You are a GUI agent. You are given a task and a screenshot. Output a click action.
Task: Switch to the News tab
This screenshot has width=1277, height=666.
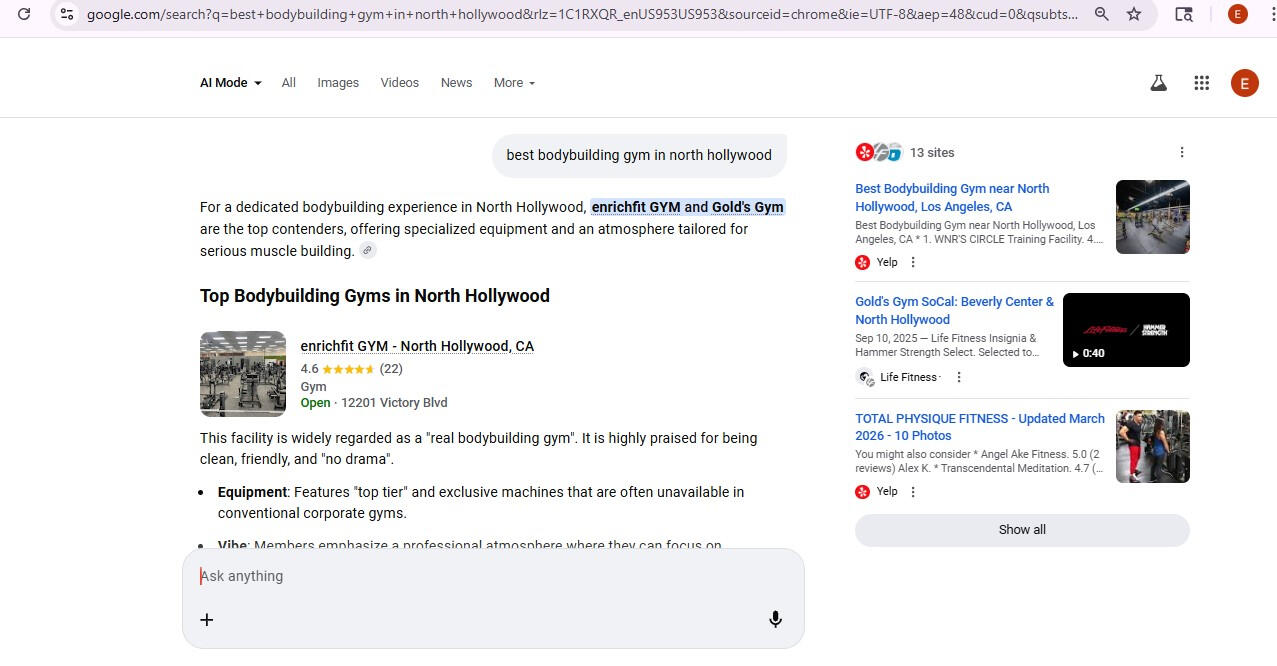click(456, 83)
